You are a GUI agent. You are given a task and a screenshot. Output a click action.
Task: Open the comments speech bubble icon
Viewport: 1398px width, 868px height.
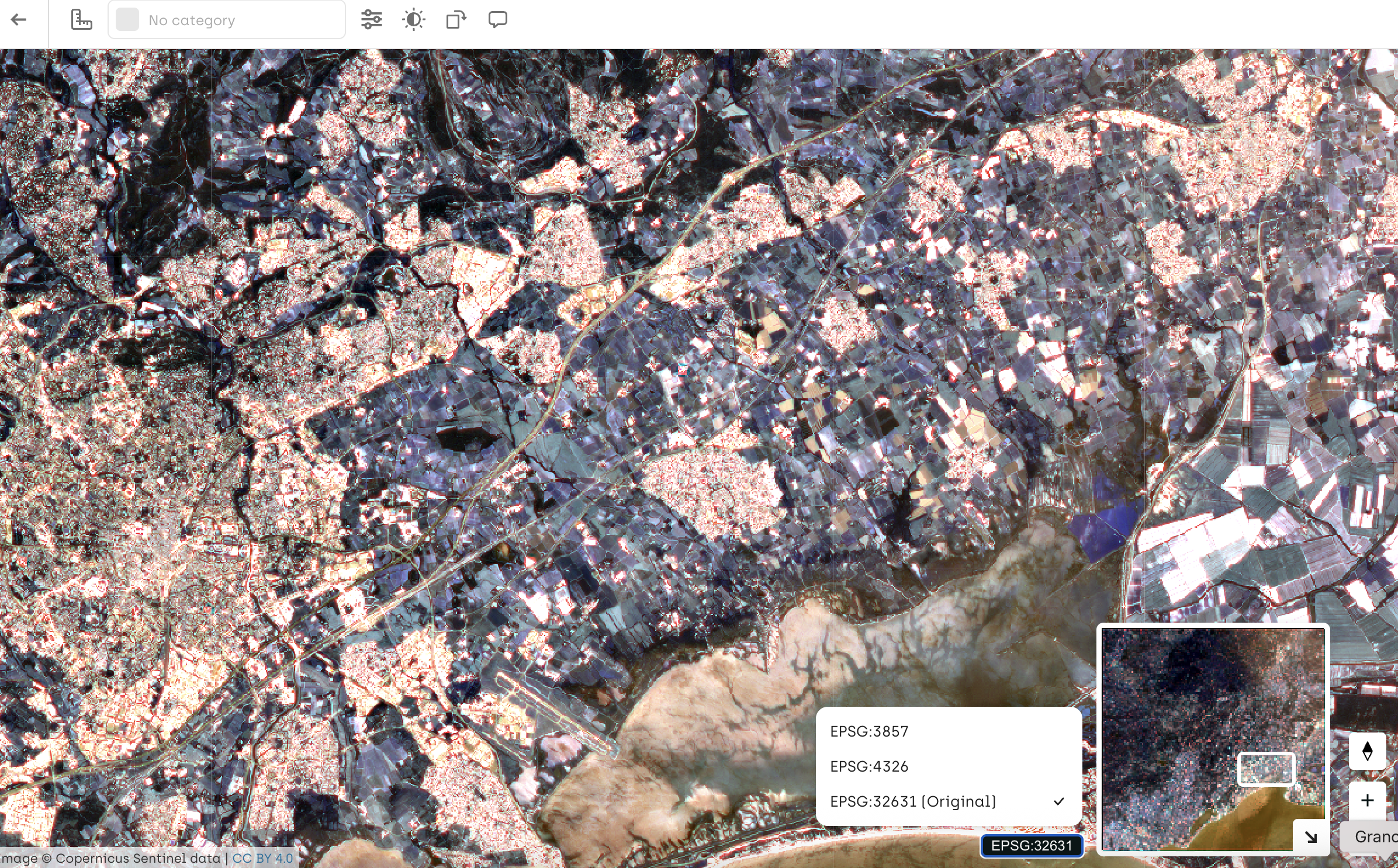(x=497, y=20)
